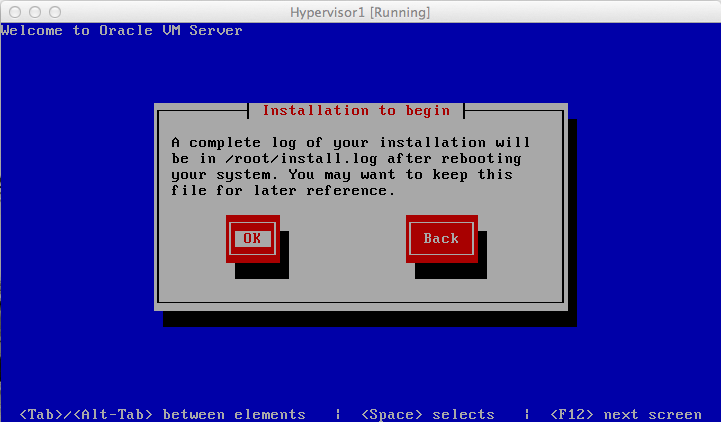Click the black drop shadow under the dialog

(370, 318)
